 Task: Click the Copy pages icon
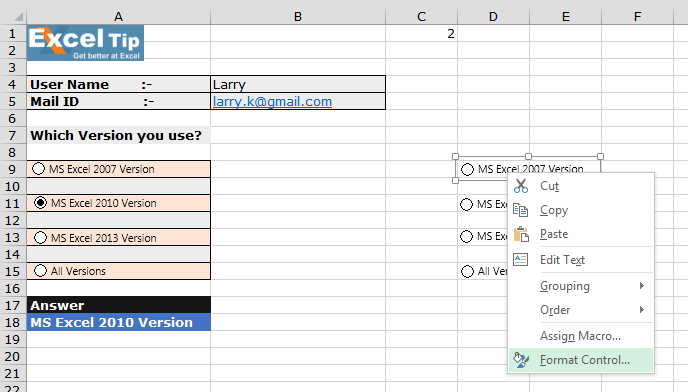tap(521, 210)
